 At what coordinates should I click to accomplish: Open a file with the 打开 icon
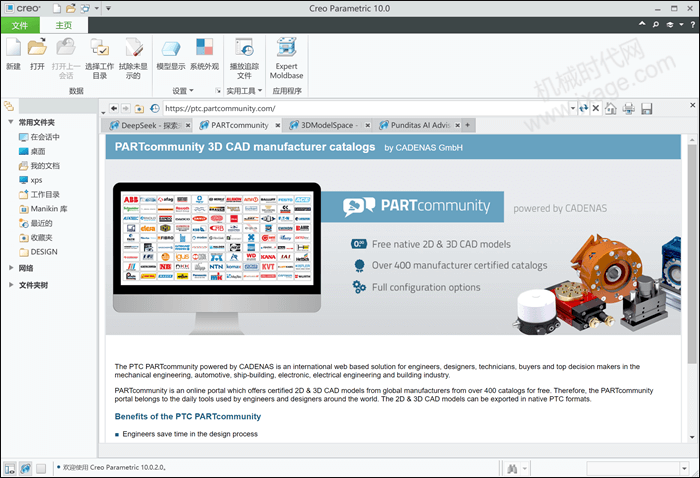pos(37,48)
